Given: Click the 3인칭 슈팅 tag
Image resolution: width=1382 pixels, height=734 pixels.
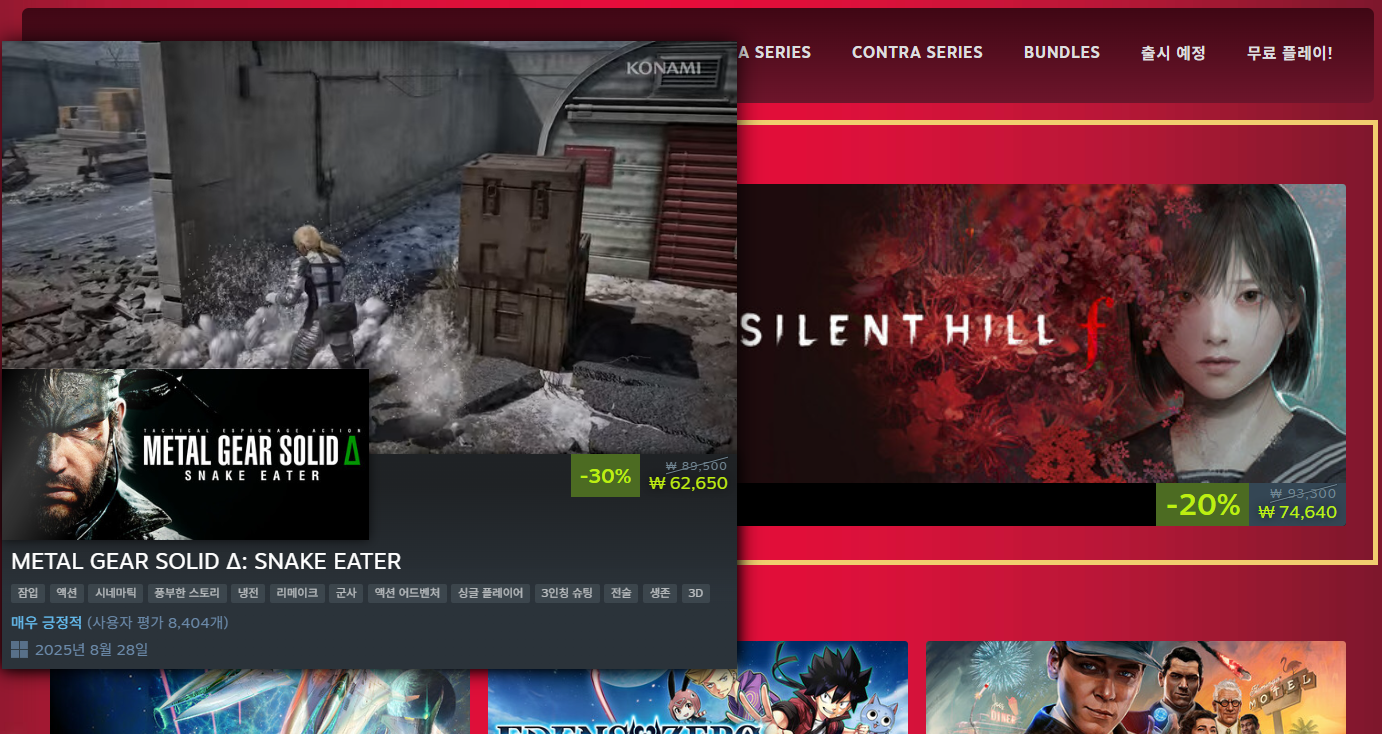Looking at the screenshot, I should point(567,593).
